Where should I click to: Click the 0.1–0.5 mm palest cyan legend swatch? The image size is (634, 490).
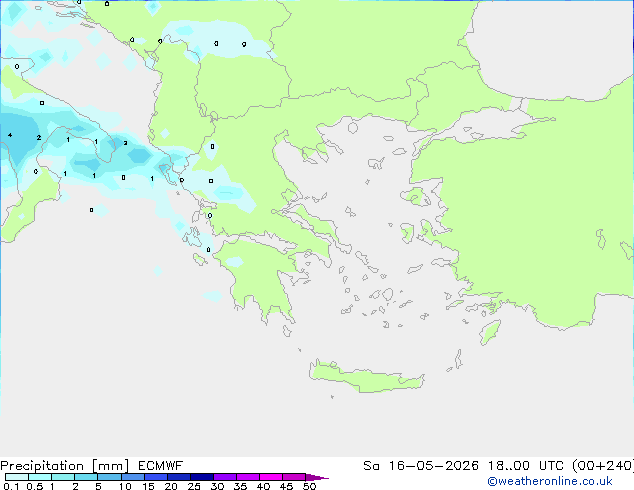(17, 477)
